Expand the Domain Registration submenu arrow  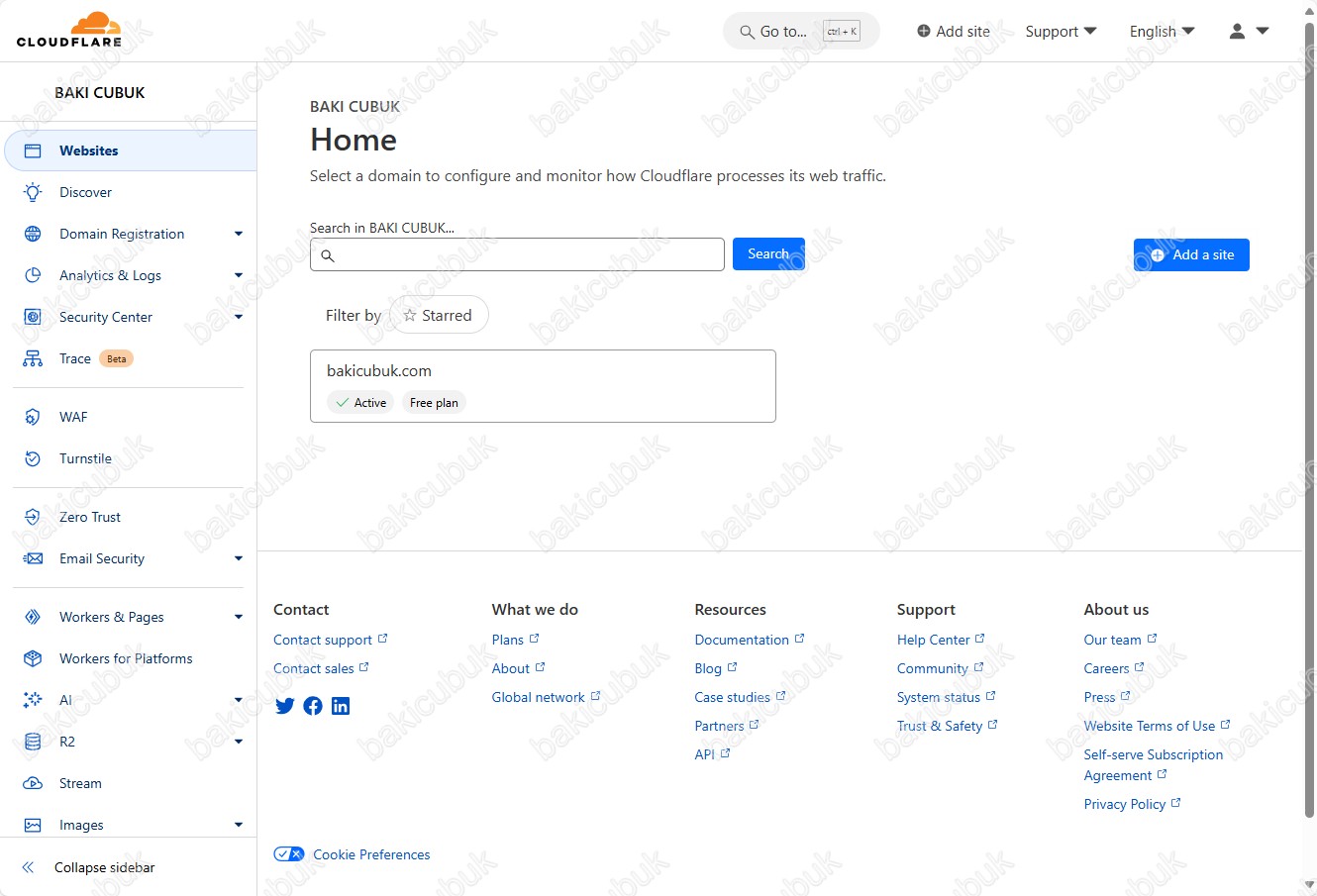tap(239, 234)
